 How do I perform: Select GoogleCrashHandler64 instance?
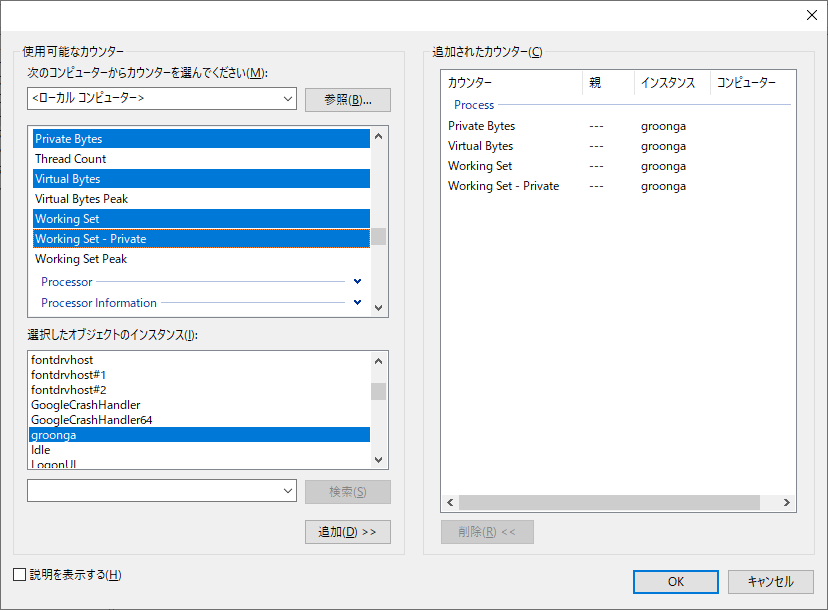tap(91, 420)
